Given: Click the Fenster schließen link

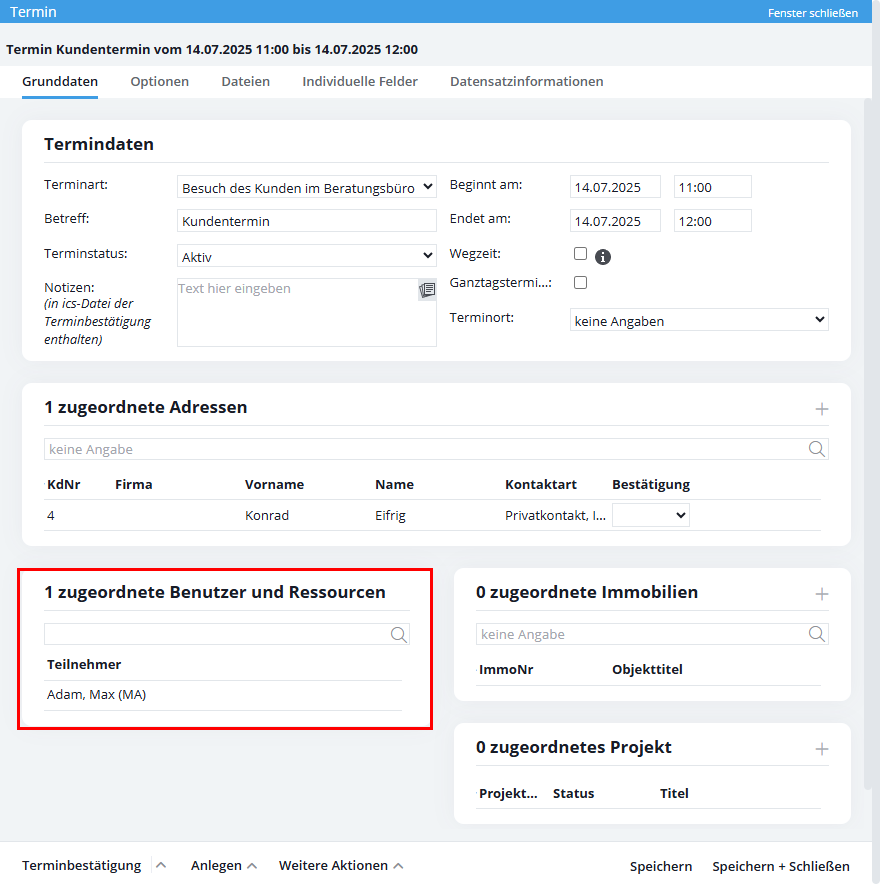Looking at the screenshot, I should [x=813, y=12].
